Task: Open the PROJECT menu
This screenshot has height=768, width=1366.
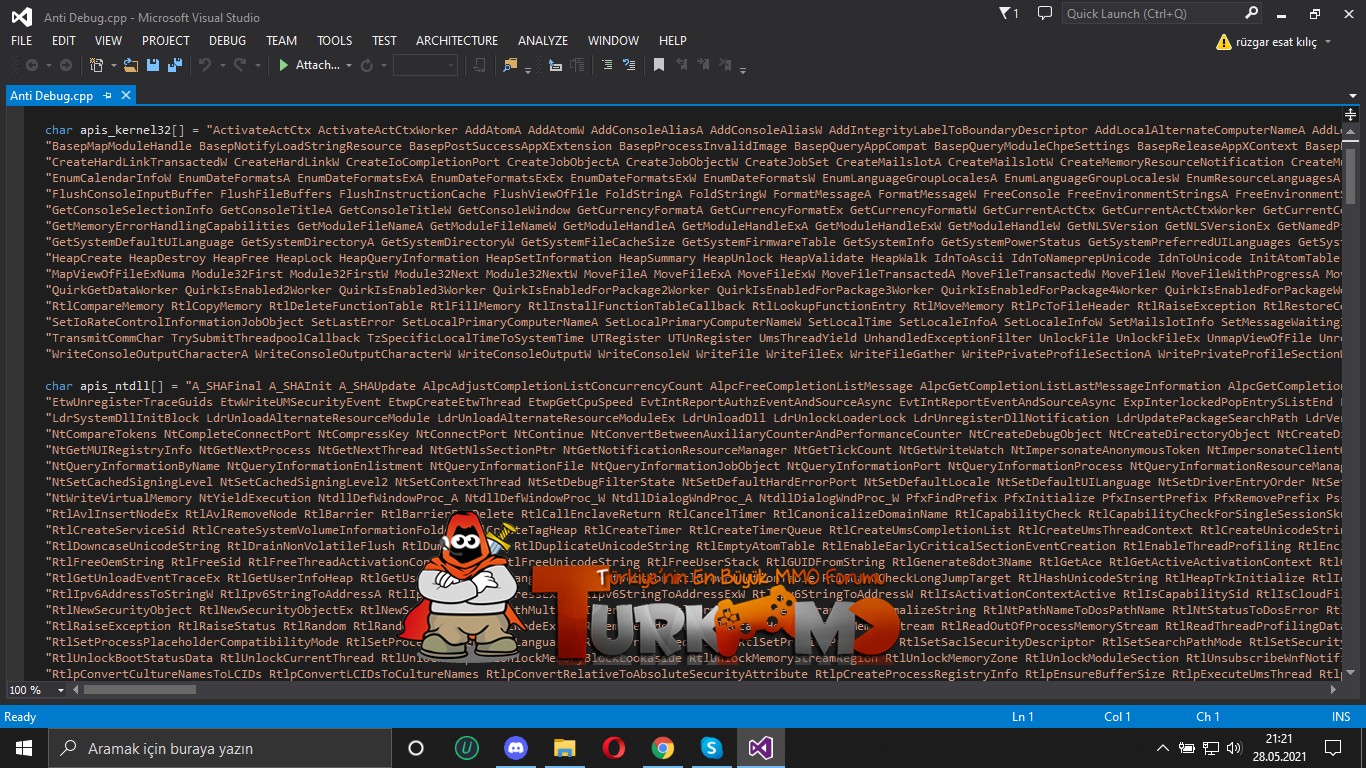Action: point(166,41)
